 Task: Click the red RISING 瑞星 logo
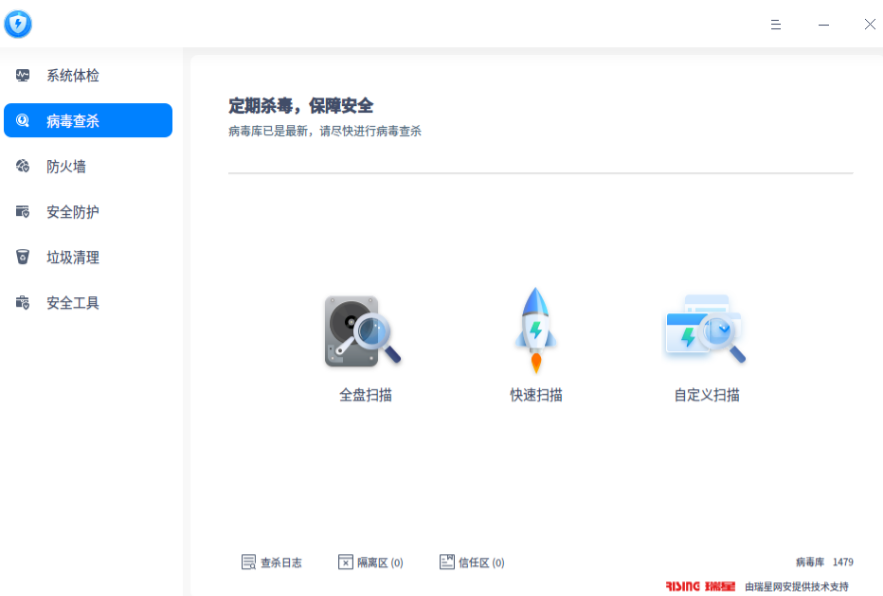700,586
